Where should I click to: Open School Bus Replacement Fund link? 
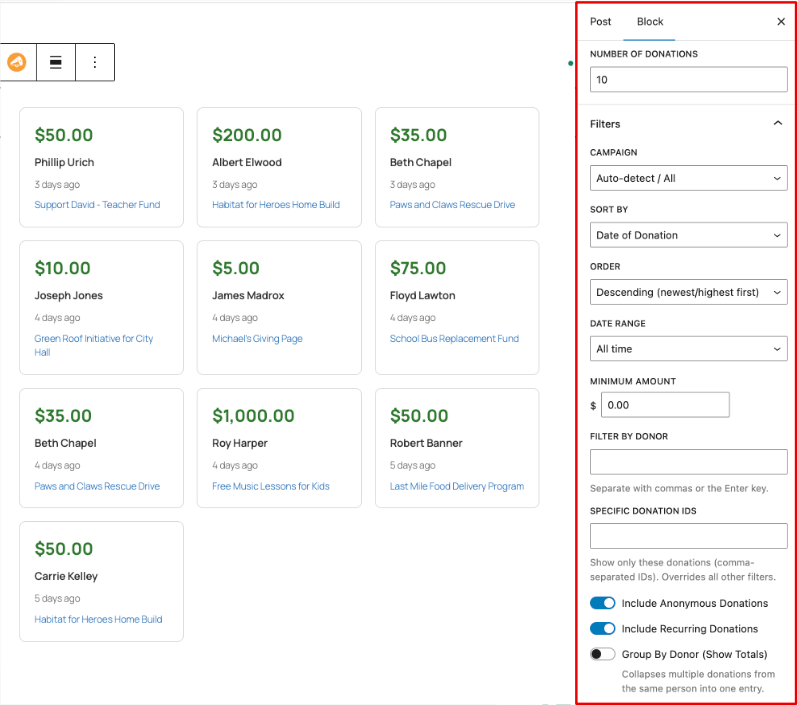point(454,339)
